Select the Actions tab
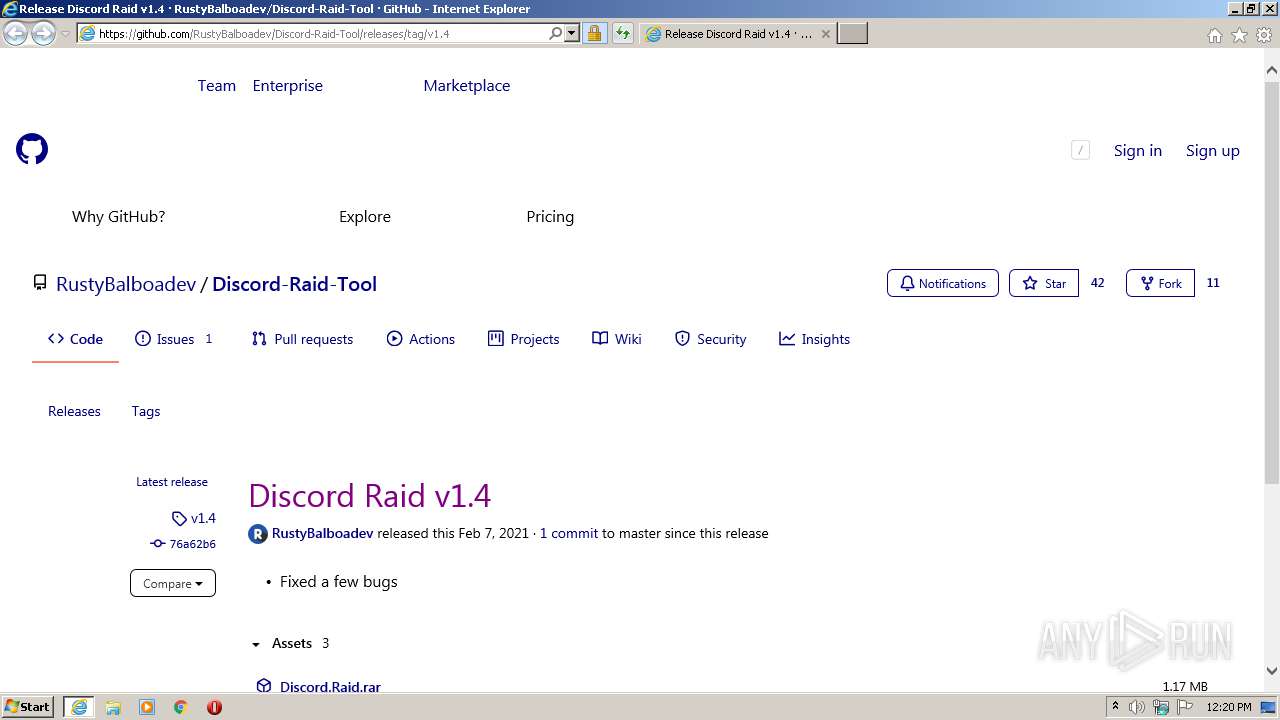The image size is (1280, 720). [x=421, y=339]
